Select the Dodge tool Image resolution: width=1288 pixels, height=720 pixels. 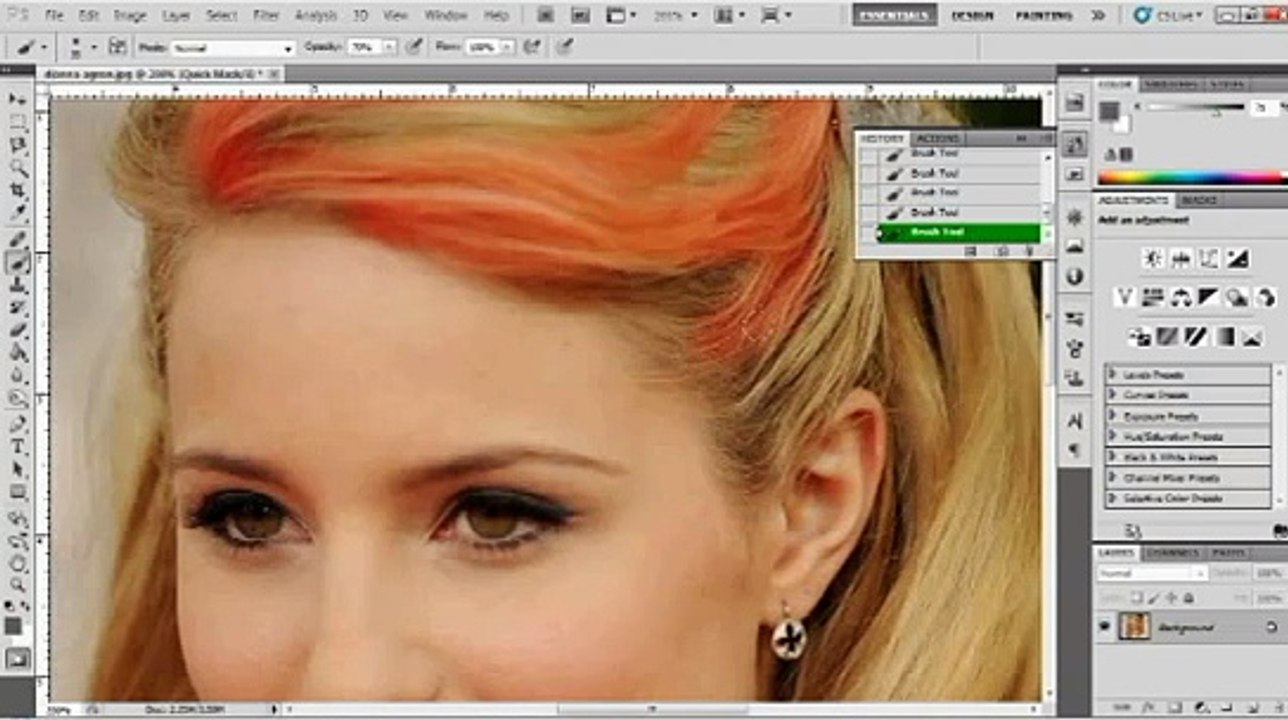17,399
